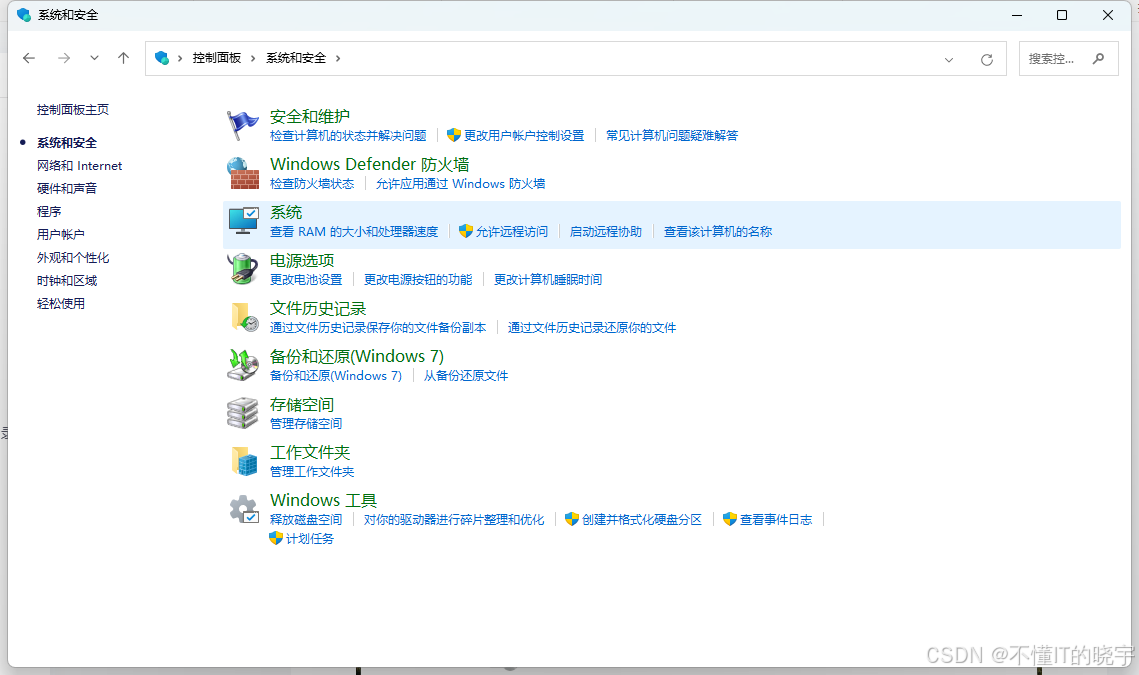The image size is (1139, 675).
Task: Click 更改电池设置 link
Action: coord(306,280)
